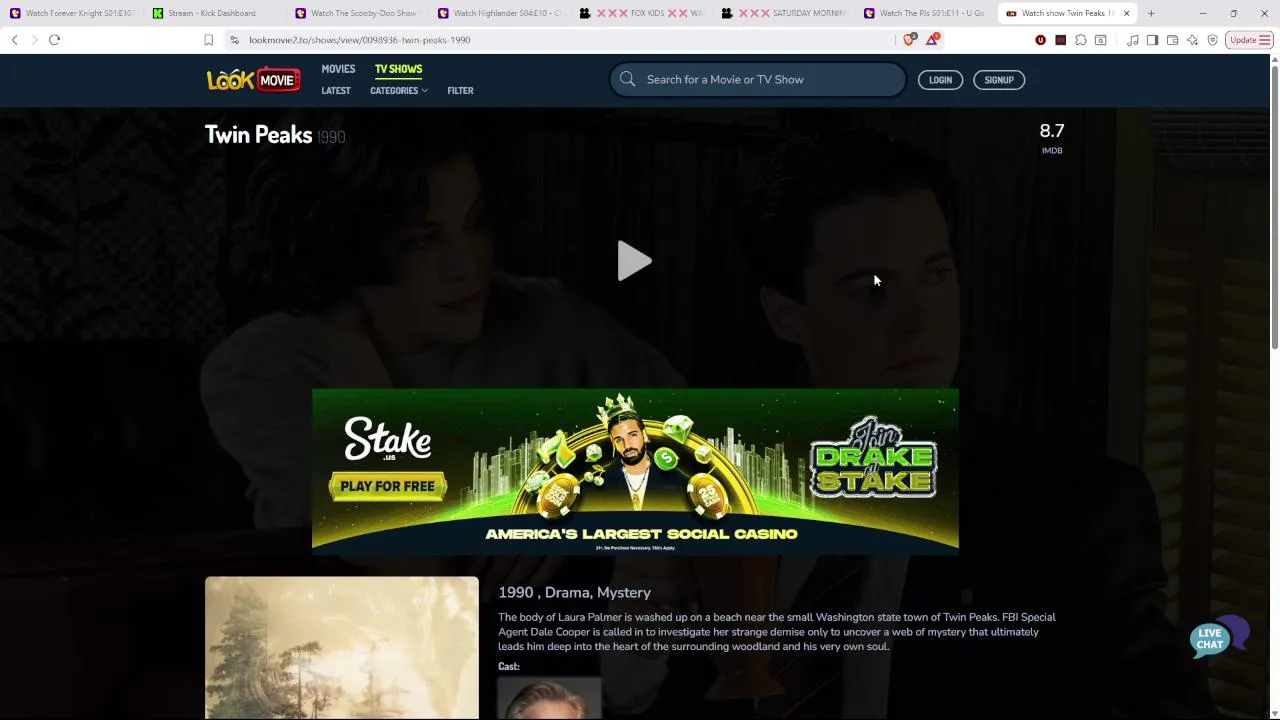Click the '1990 , Drama, Mystery' genre line
Viewport: 1280px width, 720px height.
[575, 593]
